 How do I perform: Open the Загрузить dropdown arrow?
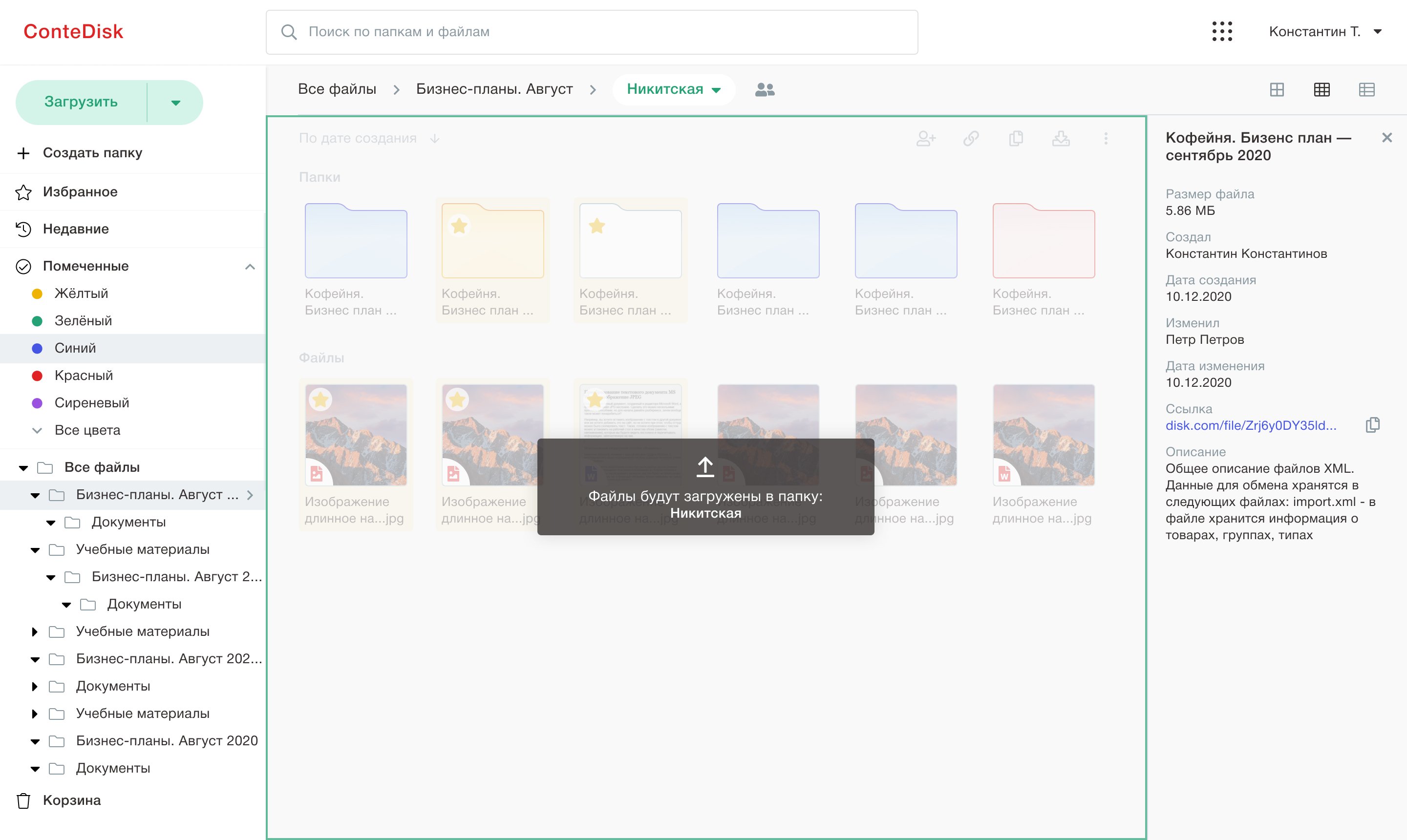[x=175, y=103]
